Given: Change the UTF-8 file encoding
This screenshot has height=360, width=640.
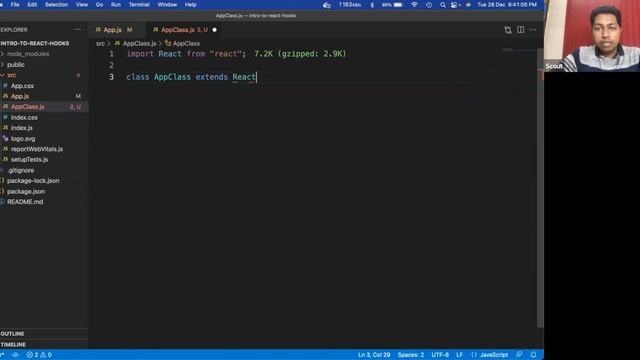Looking at the screenshot, I should coord(440,355).
